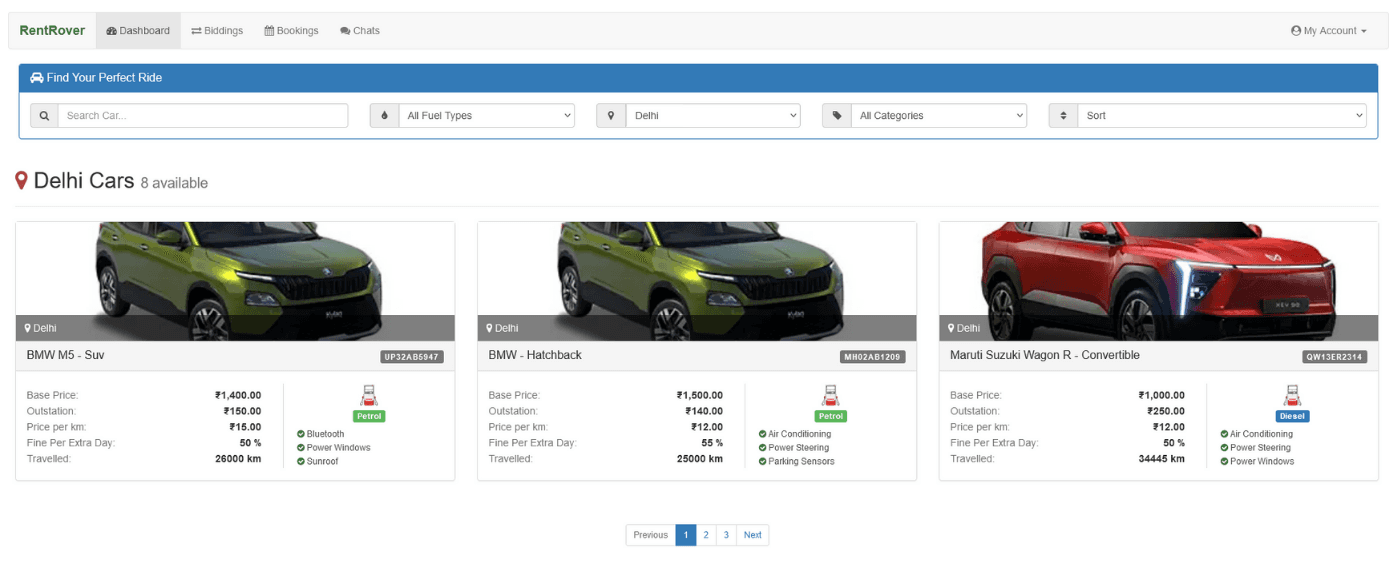Image resolution: width=1400 pixels, height=562 pixels.
Task: Click the Parking Sensors check icon
Action: click(x=763, y=461)
